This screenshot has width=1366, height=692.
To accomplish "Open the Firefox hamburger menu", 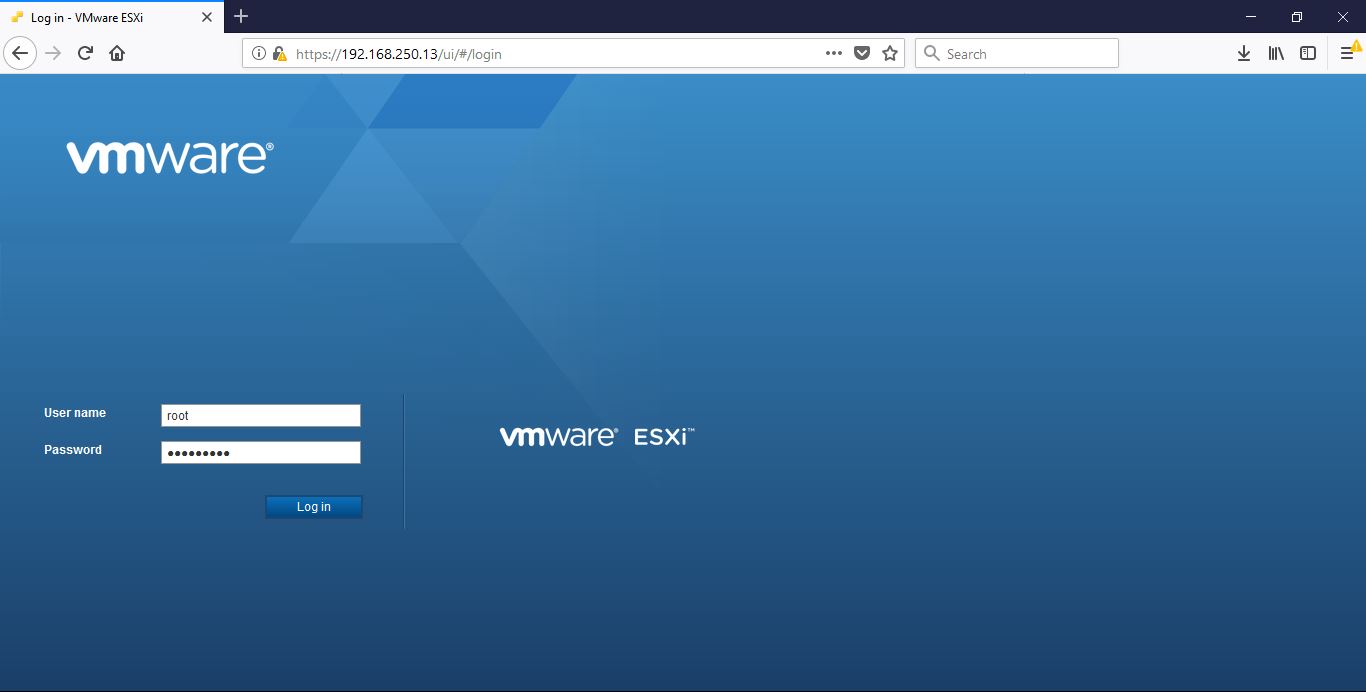I will pos(1347,54).
